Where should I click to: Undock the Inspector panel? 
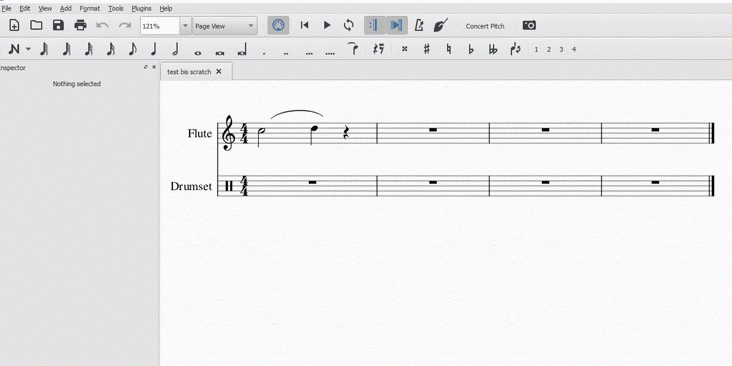point(146,67)
